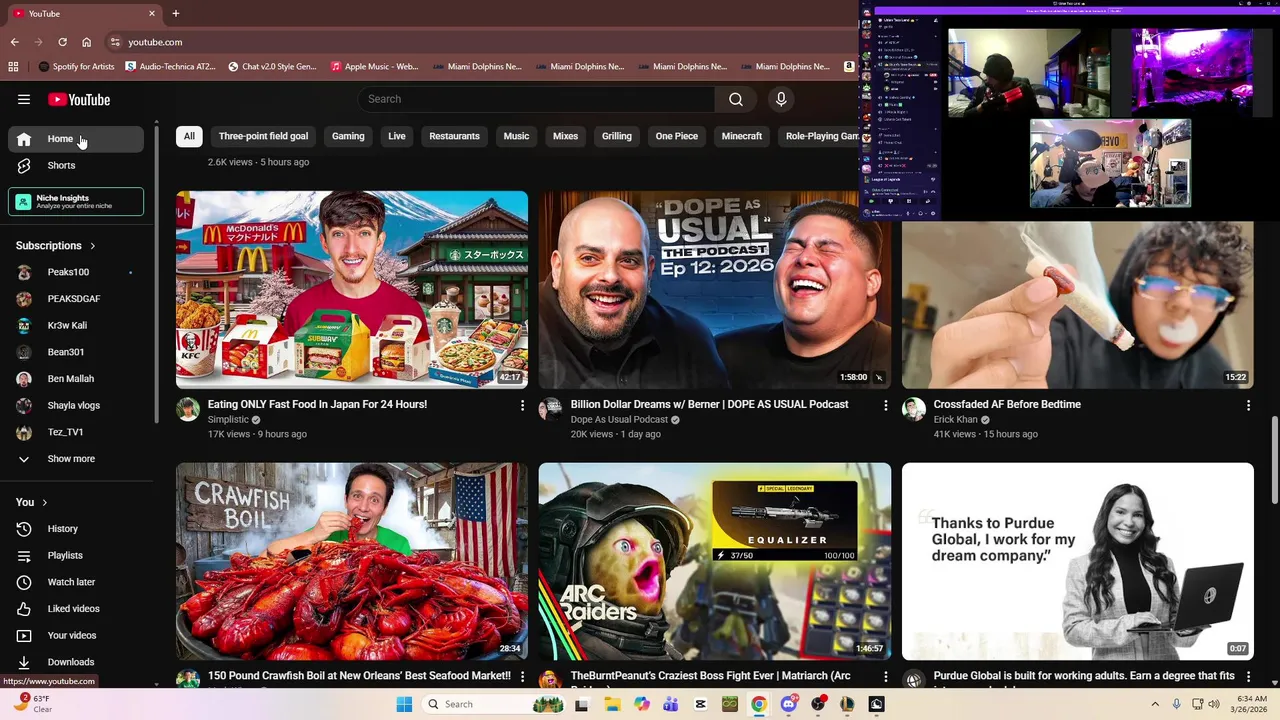
Task: Click Simplistic channel avatar
Action: pos(188,409)
